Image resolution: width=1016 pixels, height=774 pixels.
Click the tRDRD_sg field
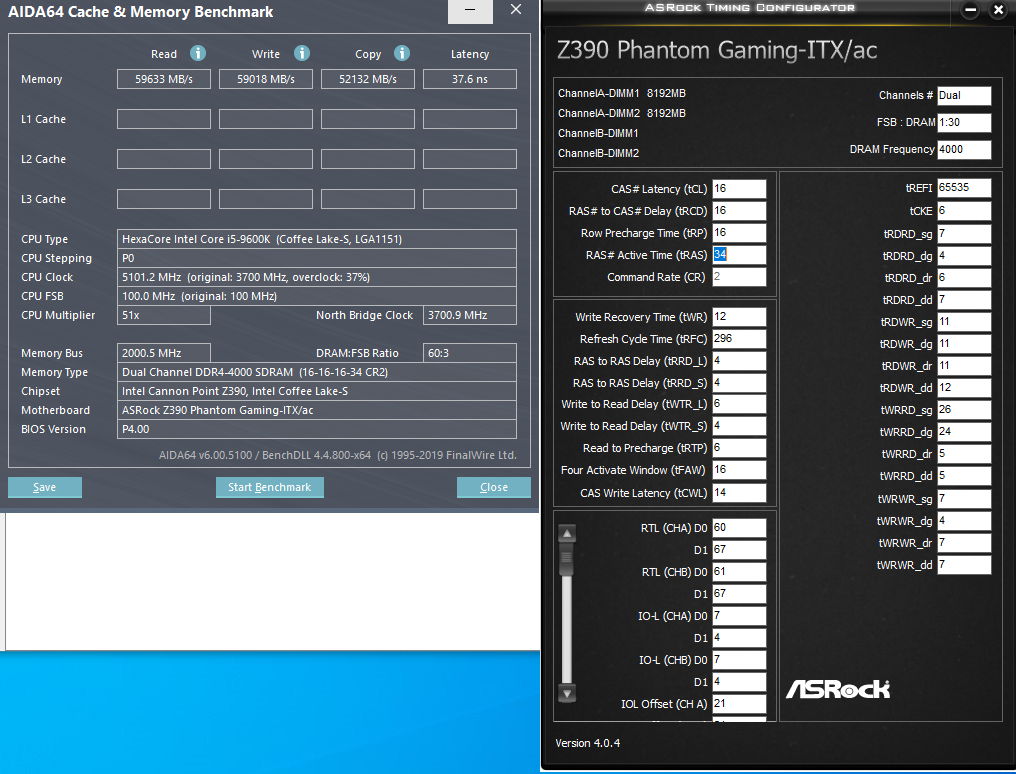[x=964, y=234]
